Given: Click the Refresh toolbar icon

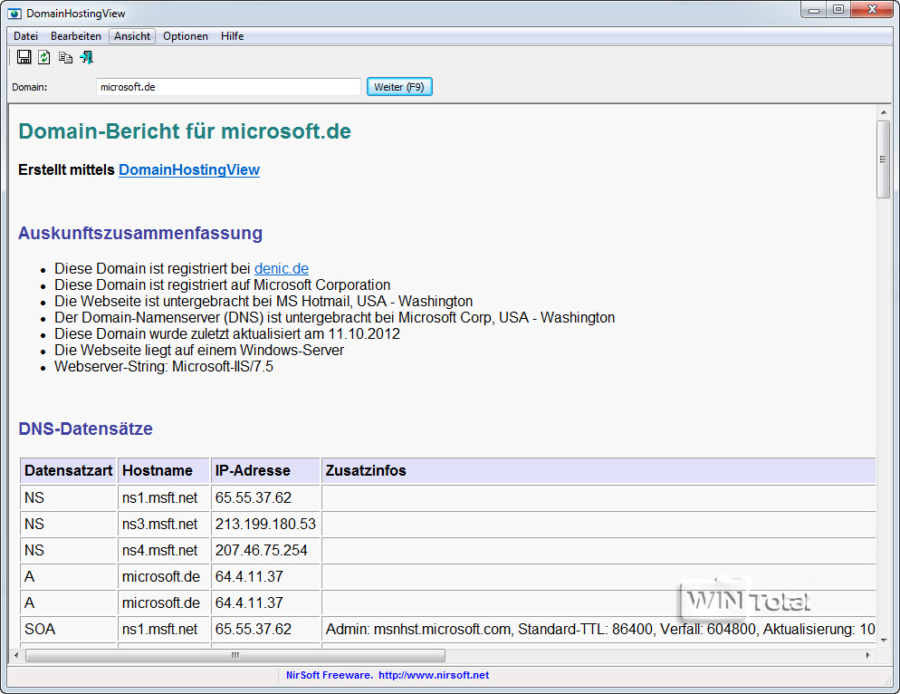Looking at the screenshot, I should 44,57.
